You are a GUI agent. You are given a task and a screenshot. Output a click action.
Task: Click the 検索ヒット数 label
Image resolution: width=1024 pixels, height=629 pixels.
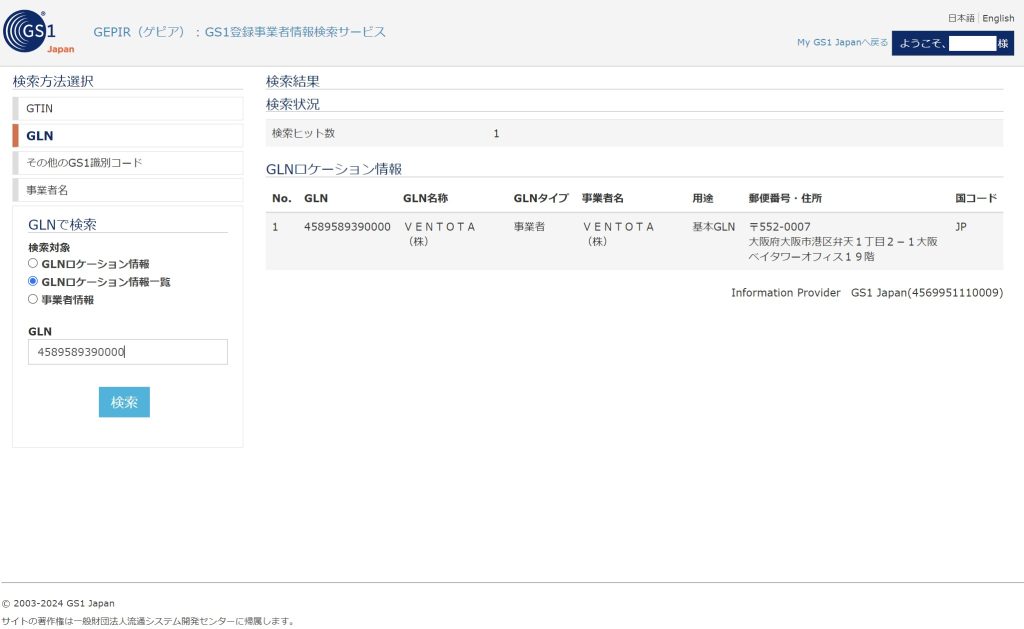pyautogui.click(x=303, y=133)
